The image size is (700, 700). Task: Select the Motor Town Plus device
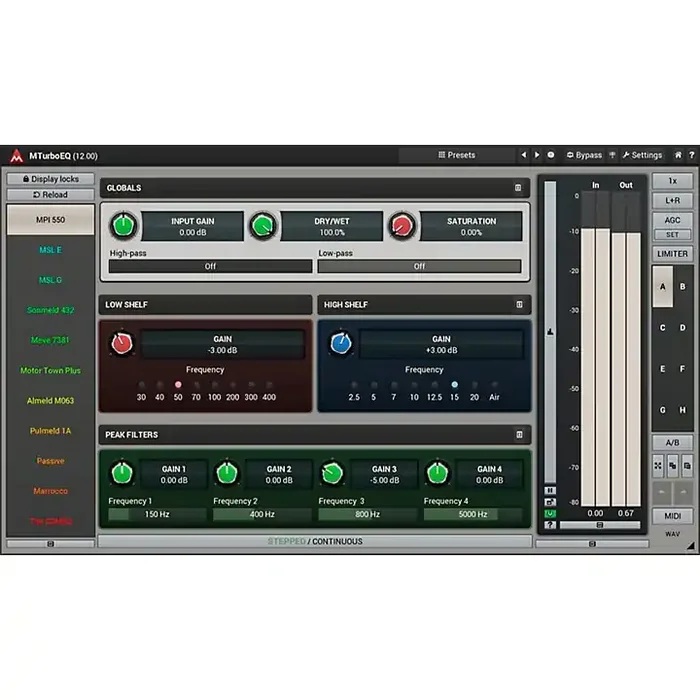click(x=50, y=371)
